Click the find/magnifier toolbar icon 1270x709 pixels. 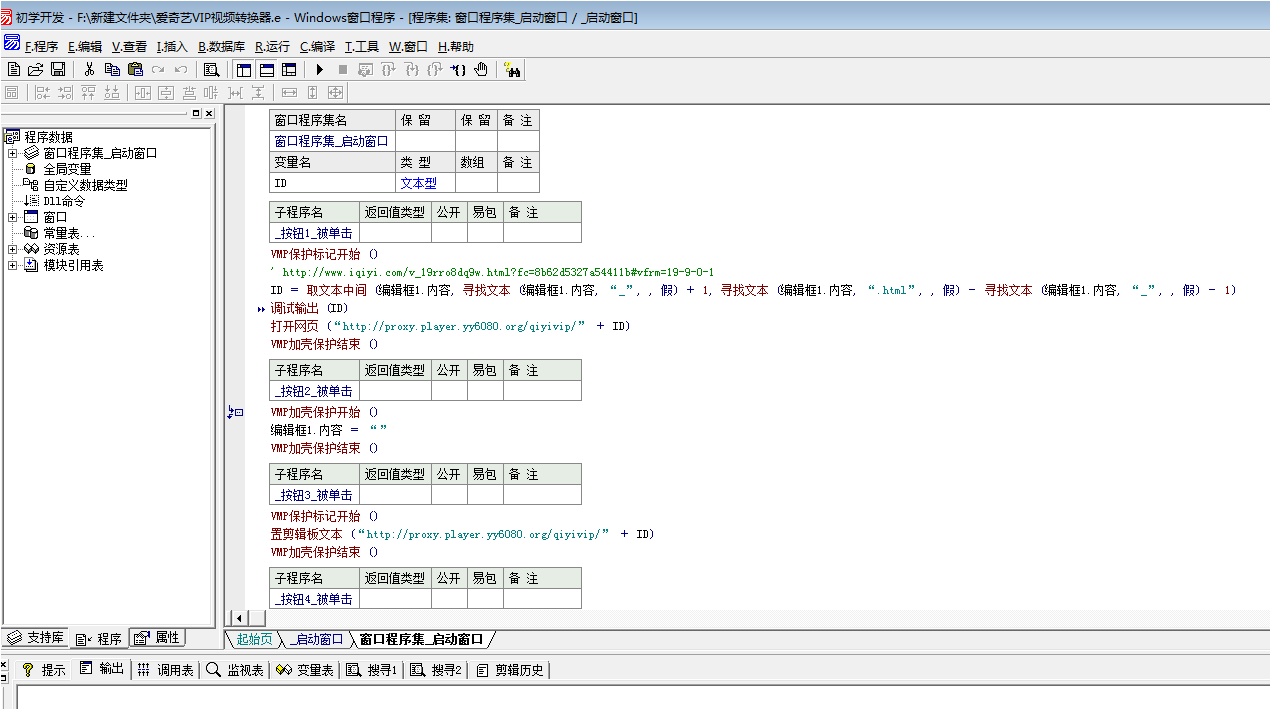coord(211,69)
